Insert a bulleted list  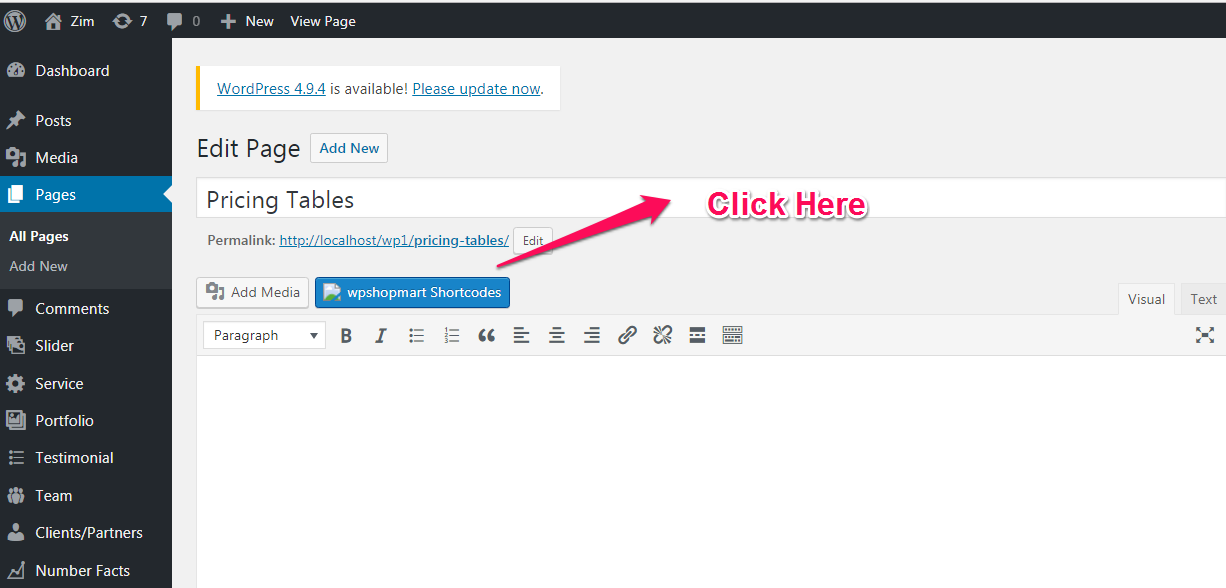(x=417, y=336)
